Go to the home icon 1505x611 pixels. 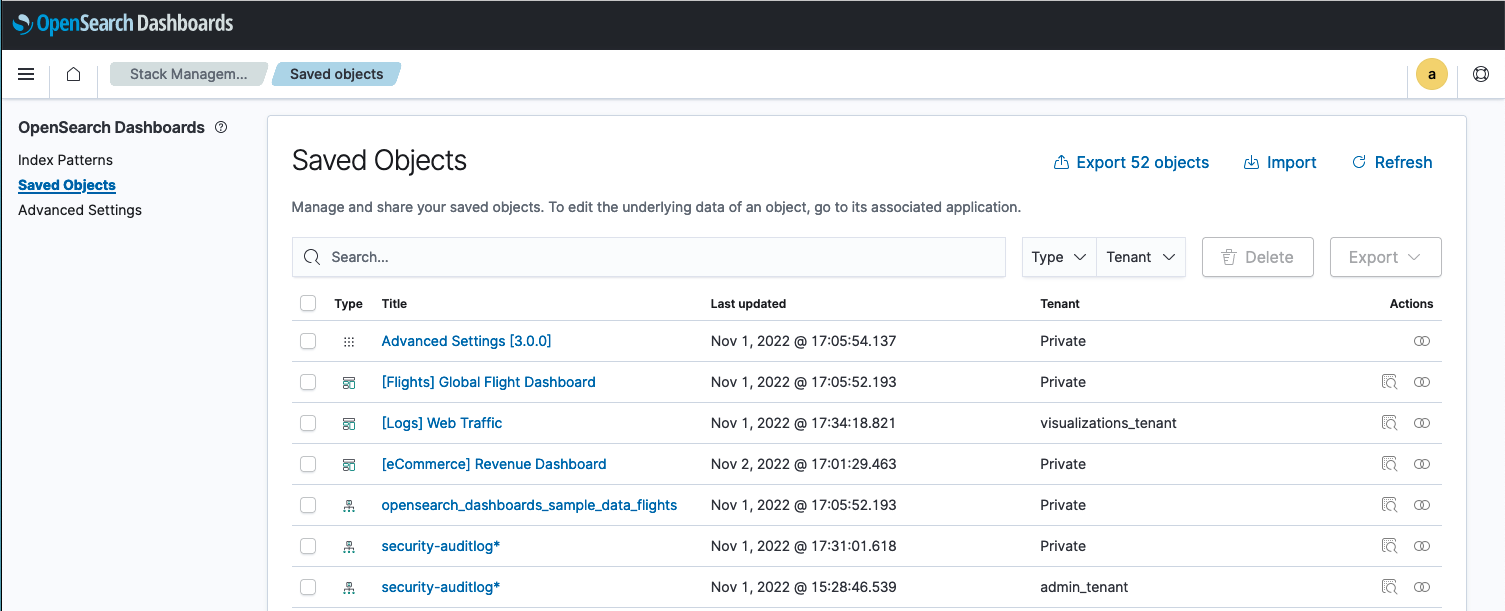[73, 74]
